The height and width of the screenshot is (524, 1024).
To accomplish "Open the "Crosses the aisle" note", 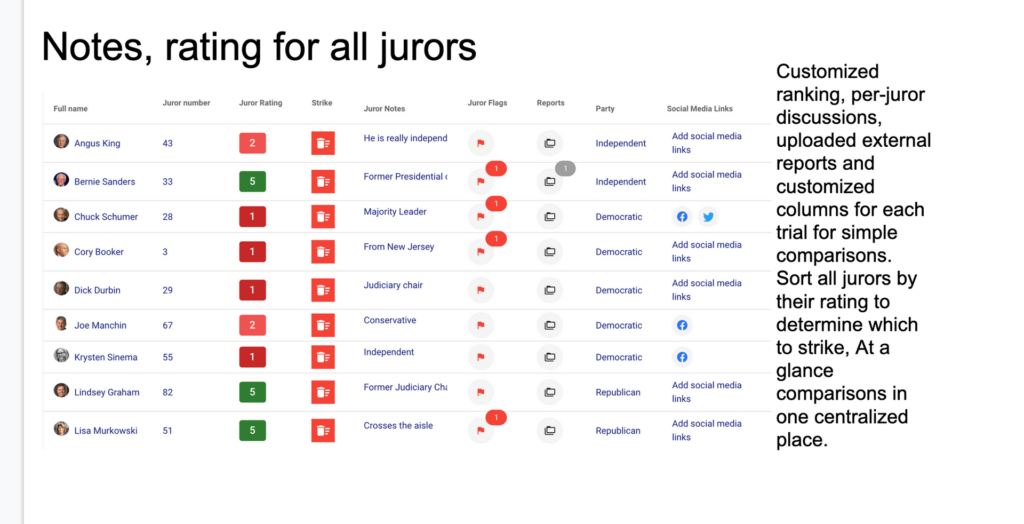I will pyautogui.click(x=398, y=426).
